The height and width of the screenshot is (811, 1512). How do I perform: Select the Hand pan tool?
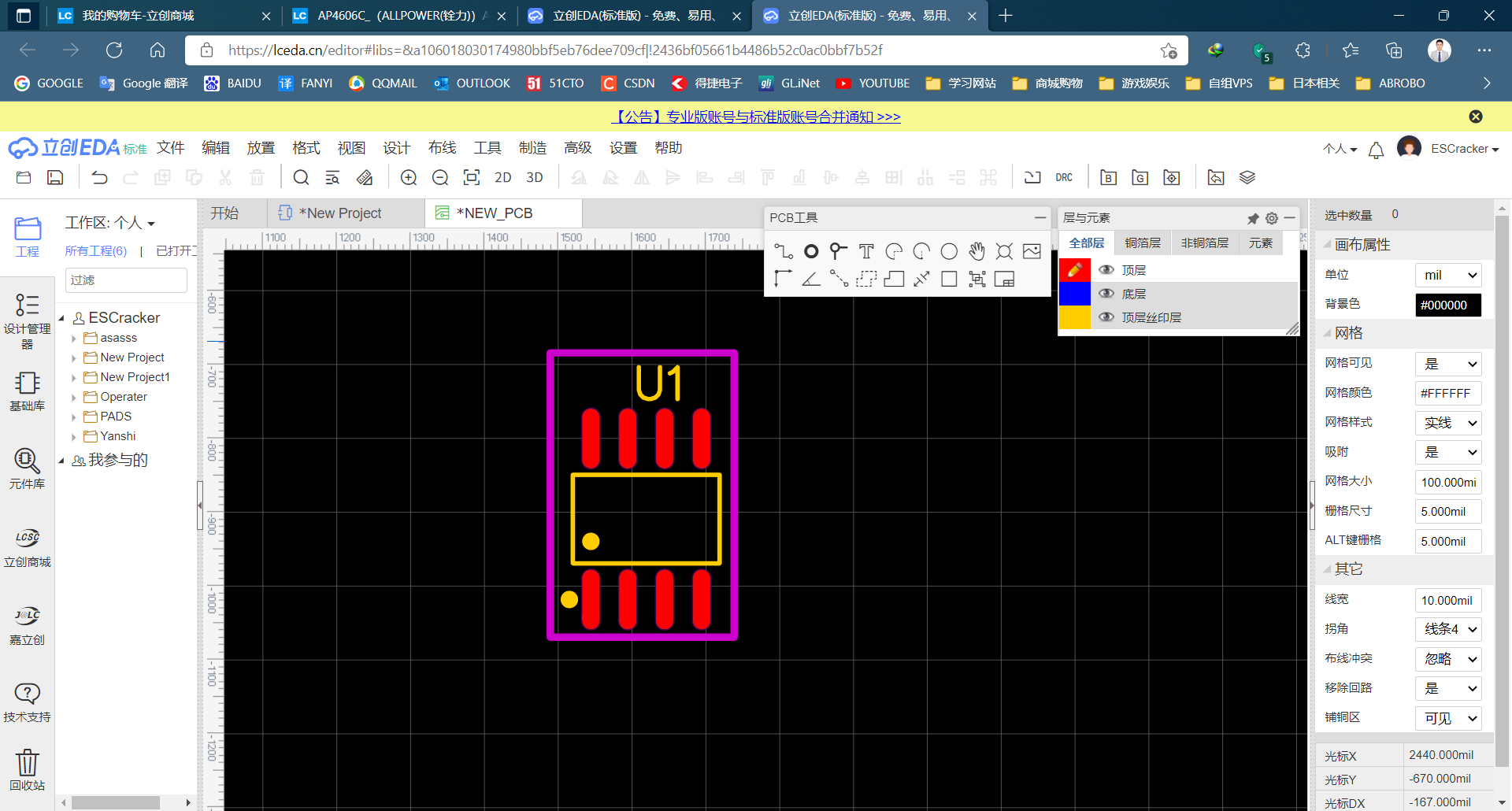click(x=976, y=251)
